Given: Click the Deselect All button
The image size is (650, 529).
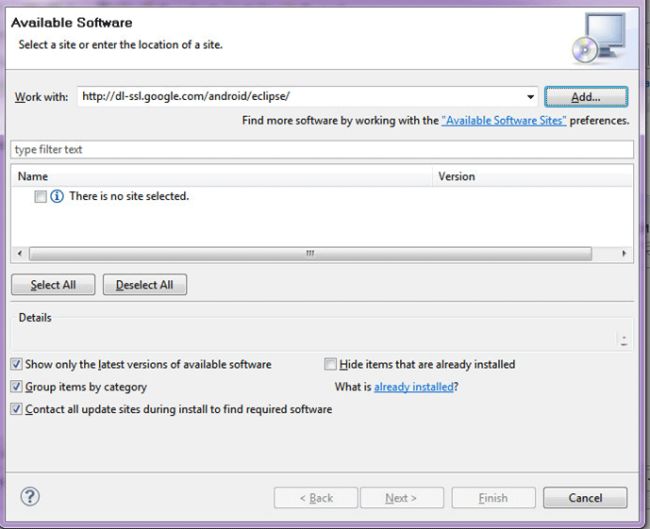Looking at the screenshot, I should pyautogui.click(x=144, y=285).
